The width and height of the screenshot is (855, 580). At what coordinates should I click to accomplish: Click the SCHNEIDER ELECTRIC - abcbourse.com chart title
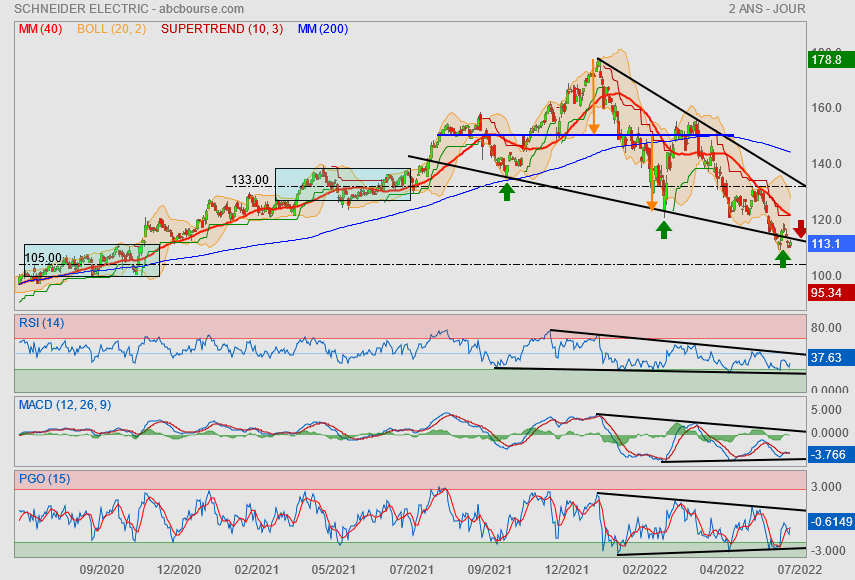129,9
